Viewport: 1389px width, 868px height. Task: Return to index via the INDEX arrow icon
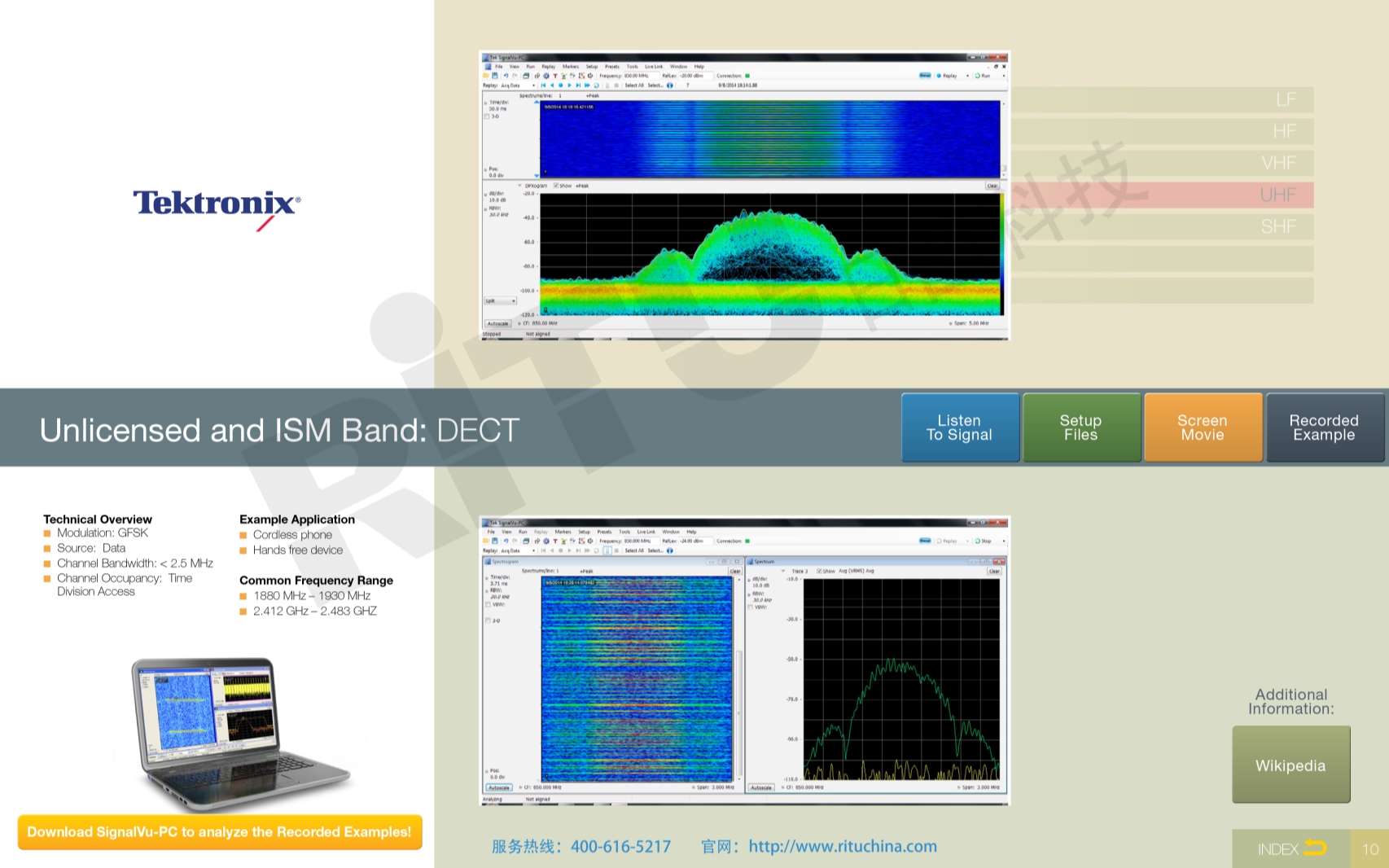[1314, 848]
